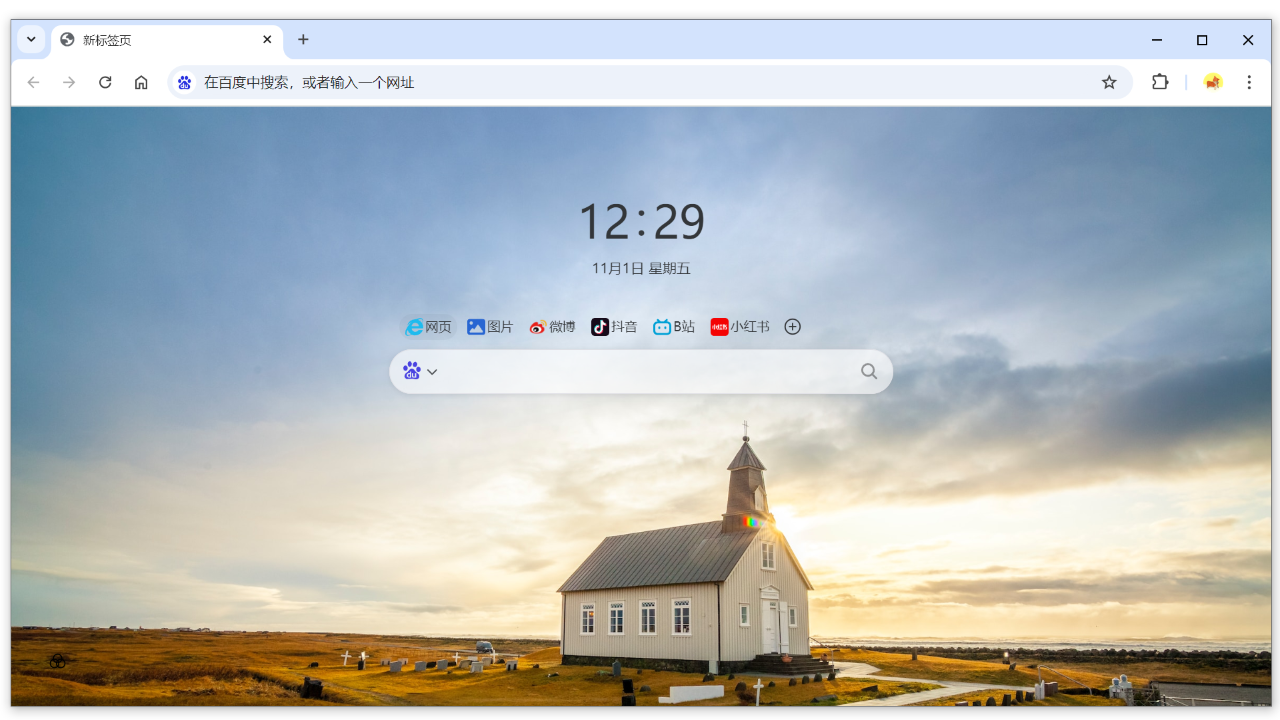Open the 抖音 shortcut
Screen dimensions: 1280x720
pyautogui.click(x=614, y=327)
